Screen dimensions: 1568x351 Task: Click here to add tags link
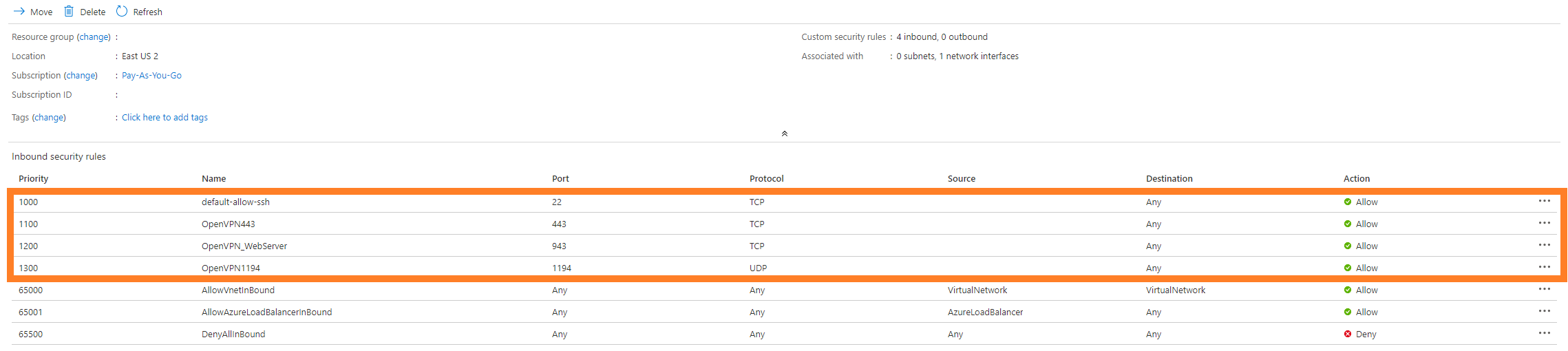coord(165,118)
